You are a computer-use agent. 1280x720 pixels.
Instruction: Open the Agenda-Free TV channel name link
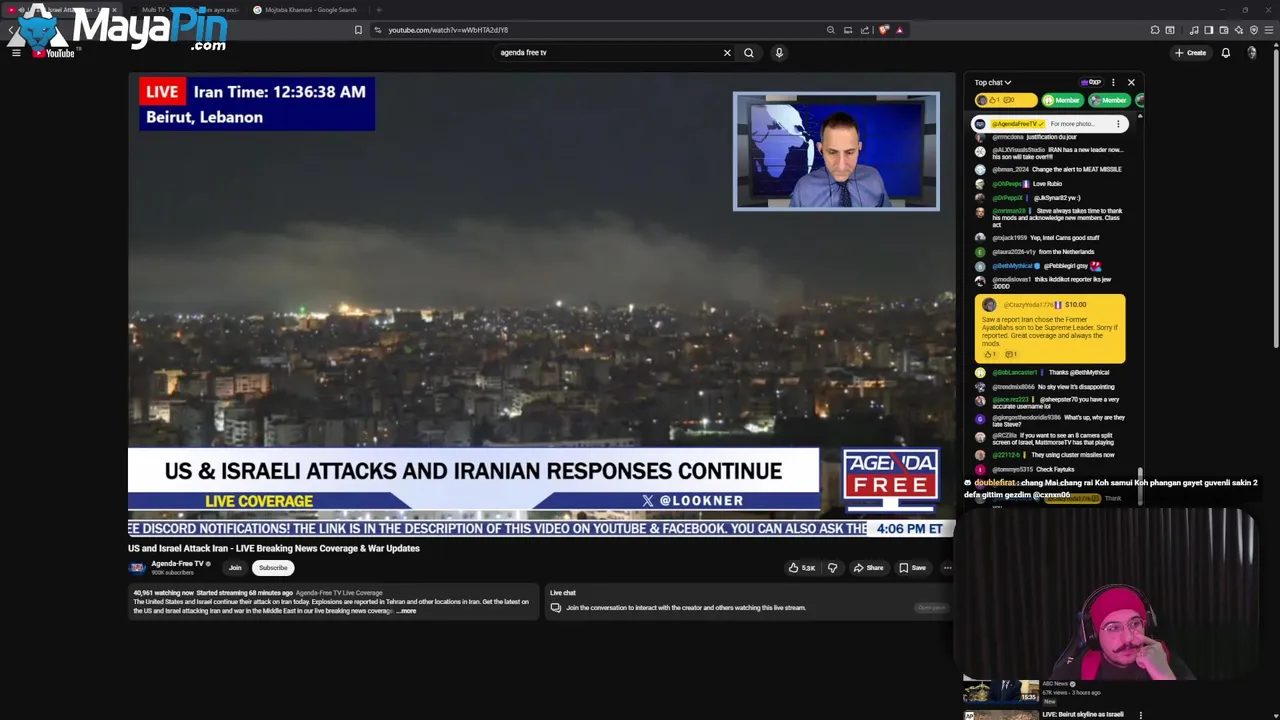point(177,564)
